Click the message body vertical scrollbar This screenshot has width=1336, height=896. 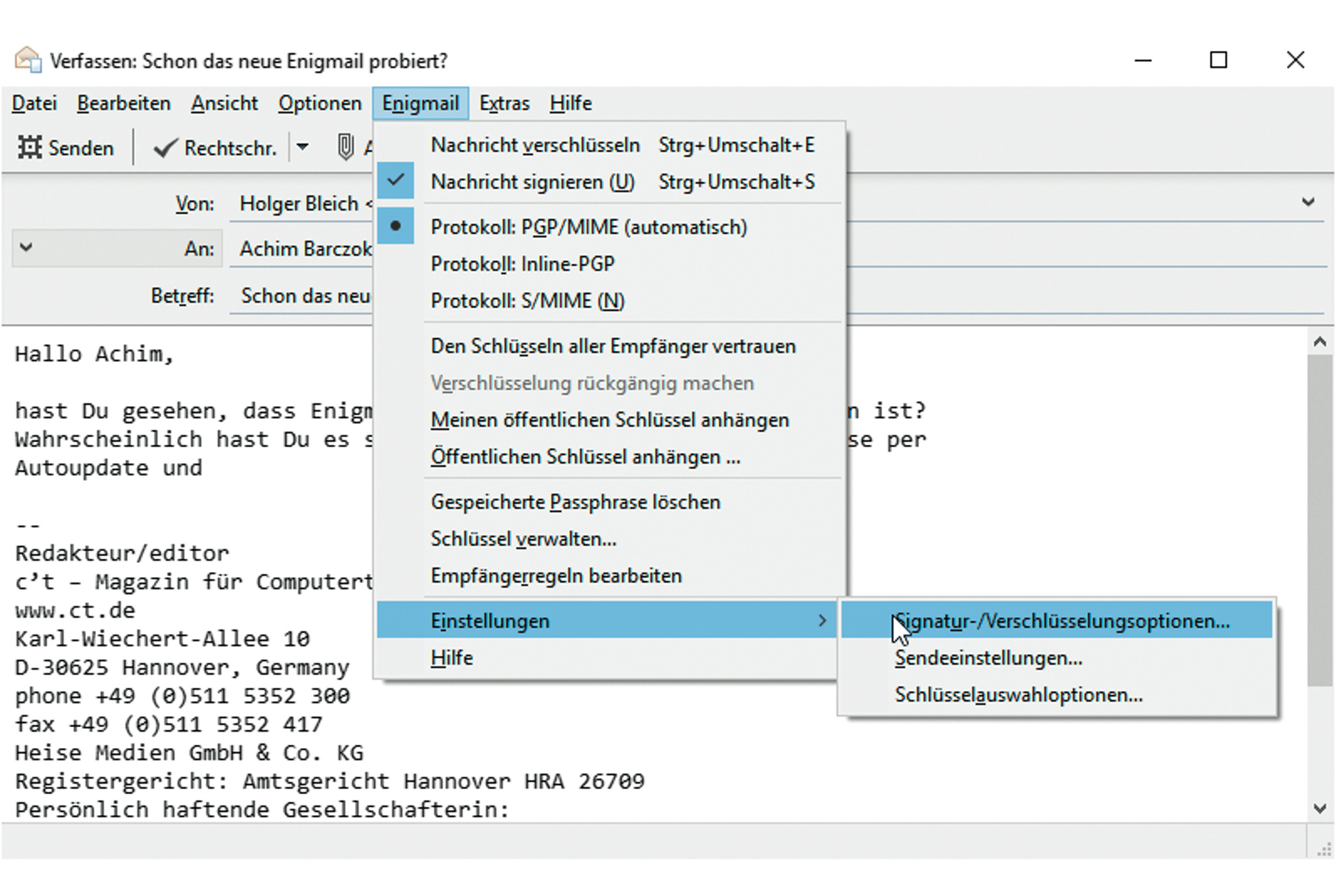click(1320, 522)
